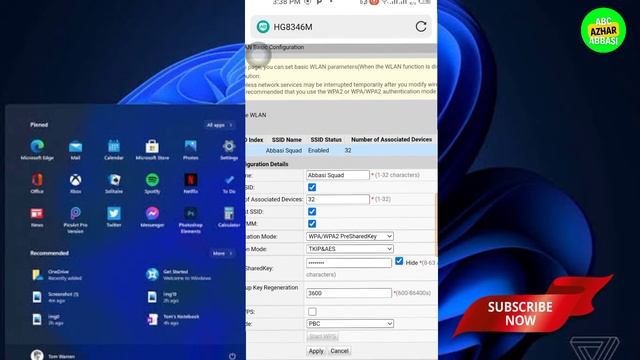Open the WPA/WPA2 PreSharedKey authentication dropdown

(x=350, y=236)
